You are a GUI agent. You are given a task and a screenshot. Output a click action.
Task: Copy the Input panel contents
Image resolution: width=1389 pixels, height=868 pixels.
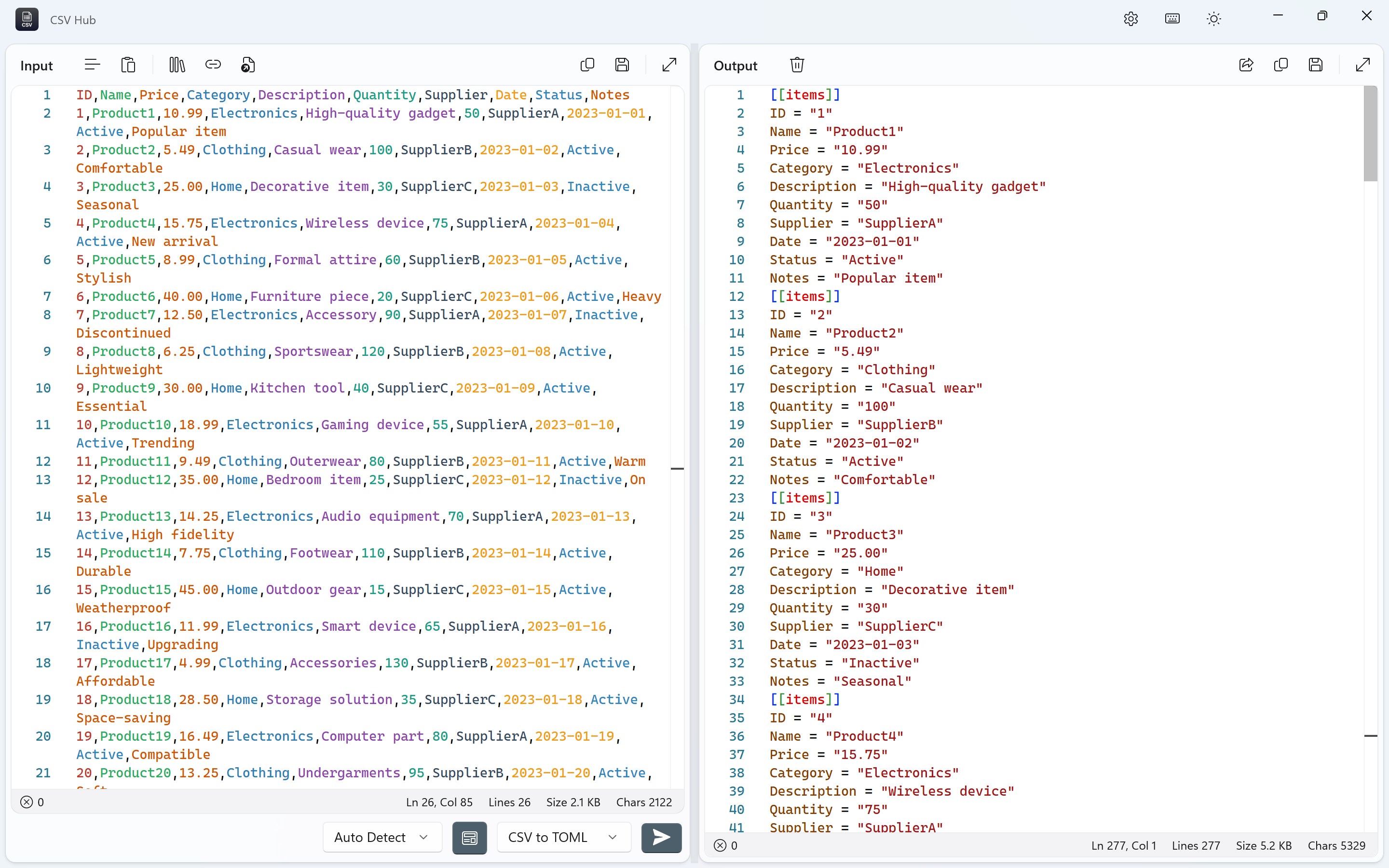(586, 64)
